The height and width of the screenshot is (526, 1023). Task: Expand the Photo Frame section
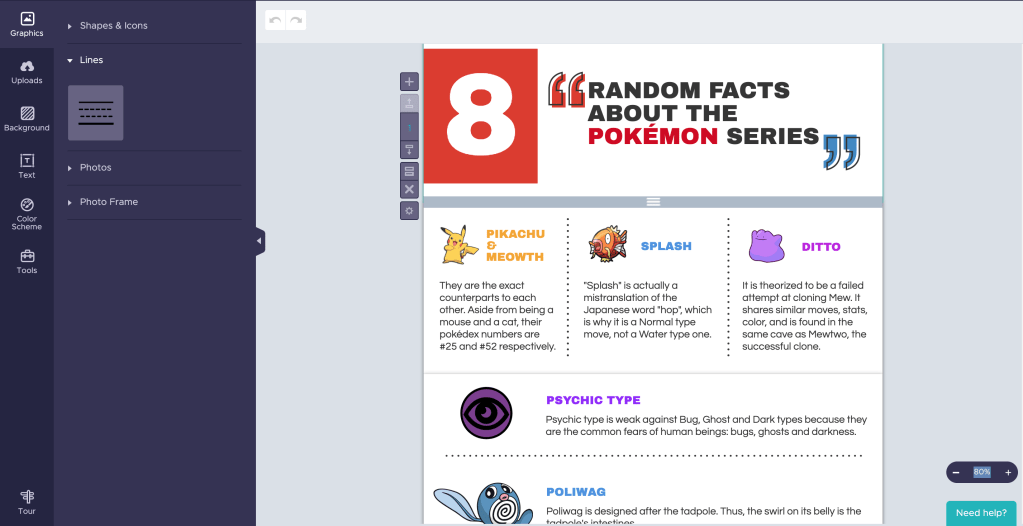tap(108, 202)
